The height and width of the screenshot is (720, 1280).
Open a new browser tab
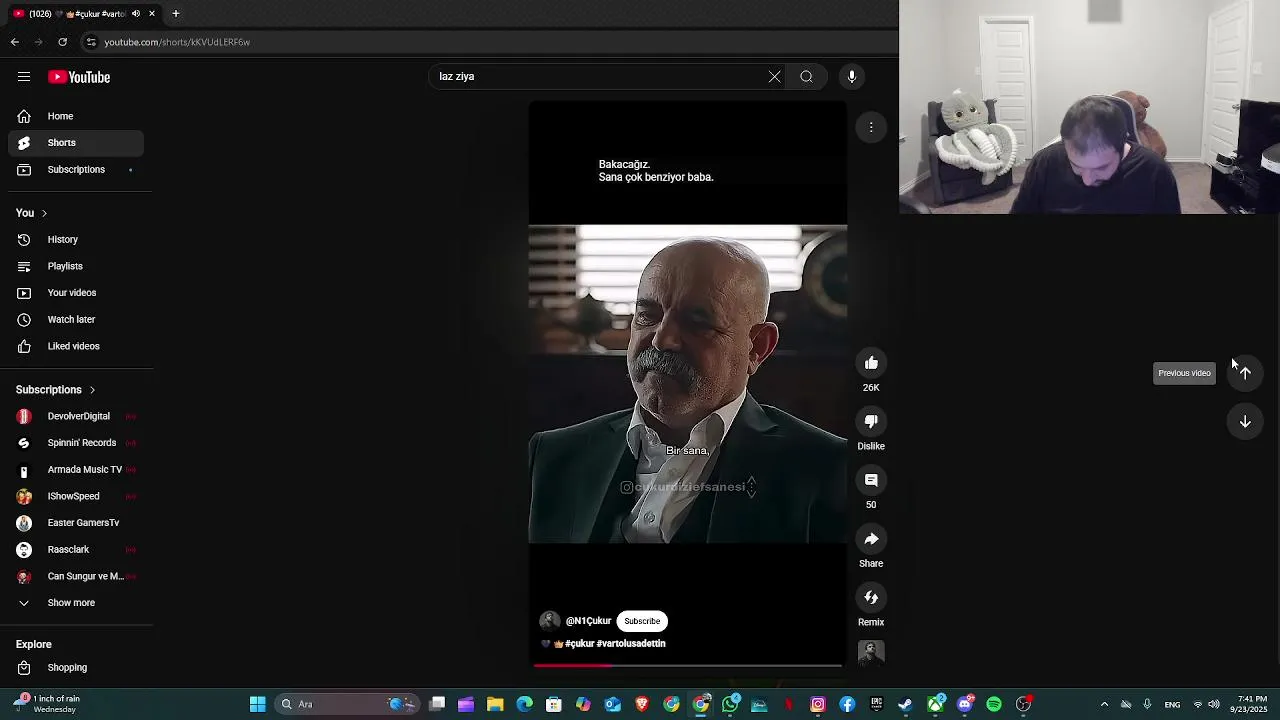[x=176, y=14]
